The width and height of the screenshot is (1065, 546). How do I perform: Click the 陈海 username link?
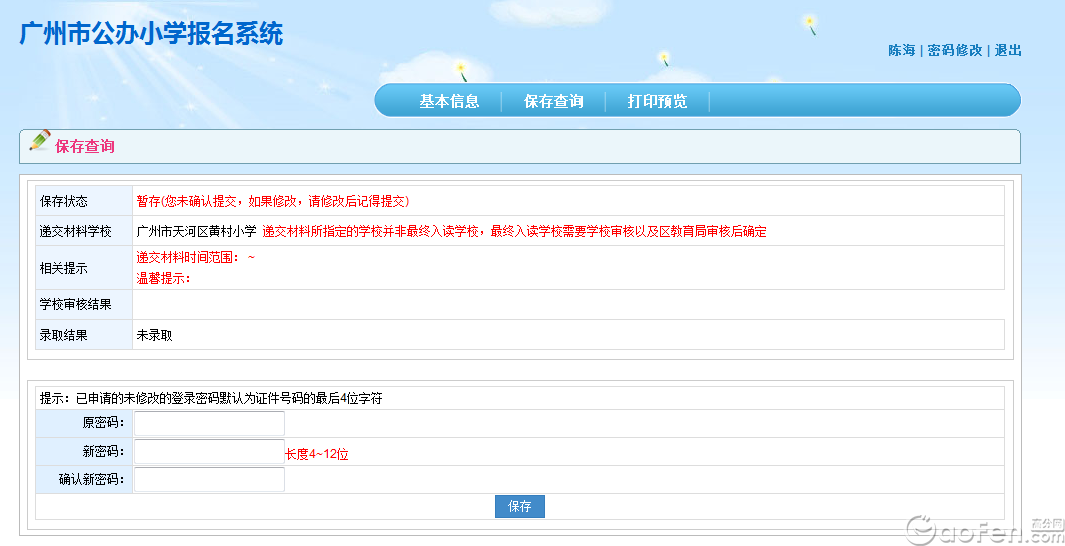click(901, 50)
